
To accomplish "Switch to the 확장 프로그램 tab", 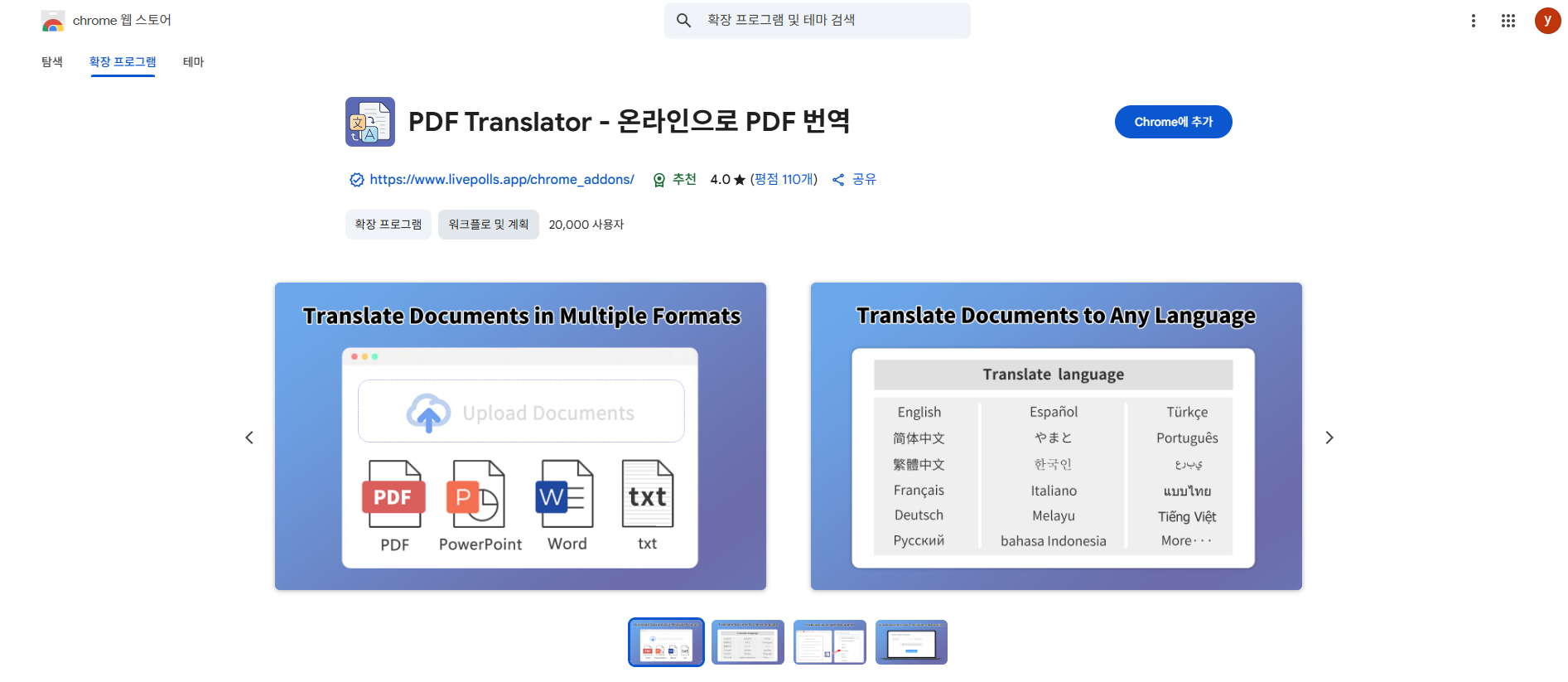I will coord(123,62).
